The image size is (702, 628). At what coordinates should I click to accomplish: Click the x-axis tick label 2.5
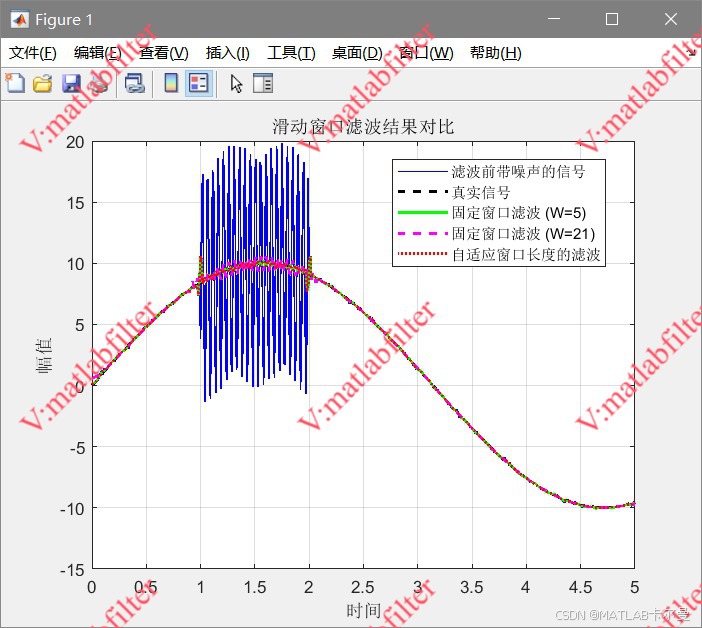(363, 587)
